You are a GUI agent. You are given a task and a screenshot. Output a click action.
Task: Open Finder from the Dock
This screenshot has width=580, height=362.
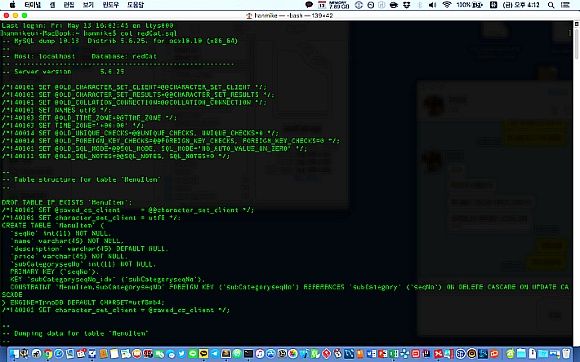tap(14, 354)
